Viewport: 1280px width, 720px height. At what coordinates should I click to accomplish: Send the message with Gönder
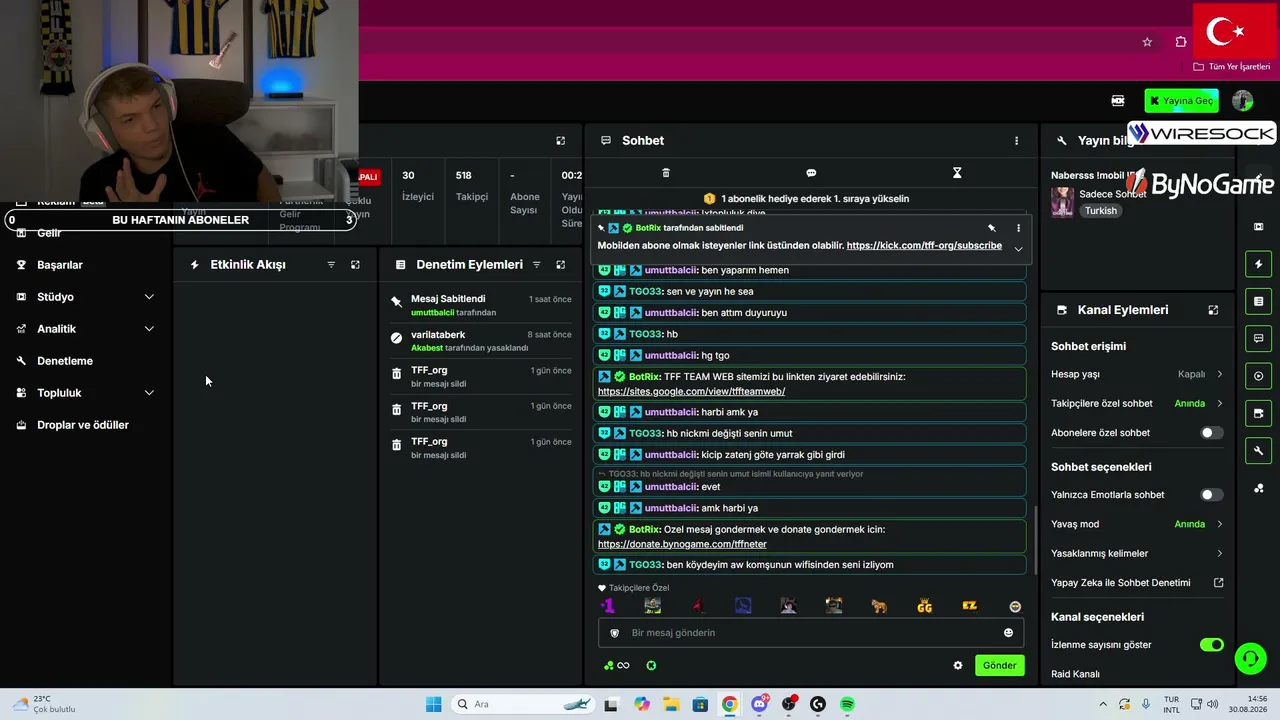(x=1000, y=665)
